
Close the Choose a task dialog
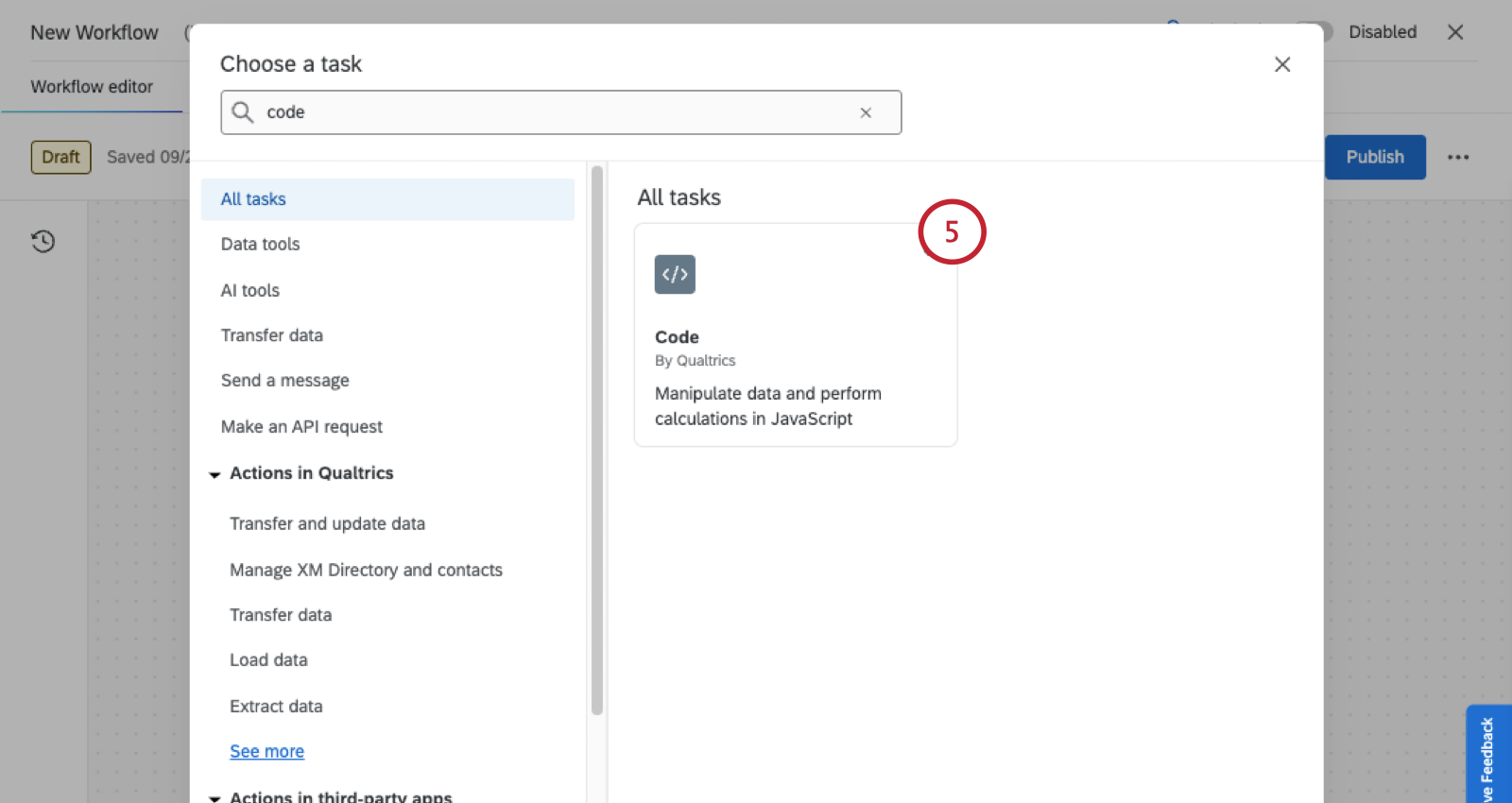pyautogui.click(x=1282, y=64)
